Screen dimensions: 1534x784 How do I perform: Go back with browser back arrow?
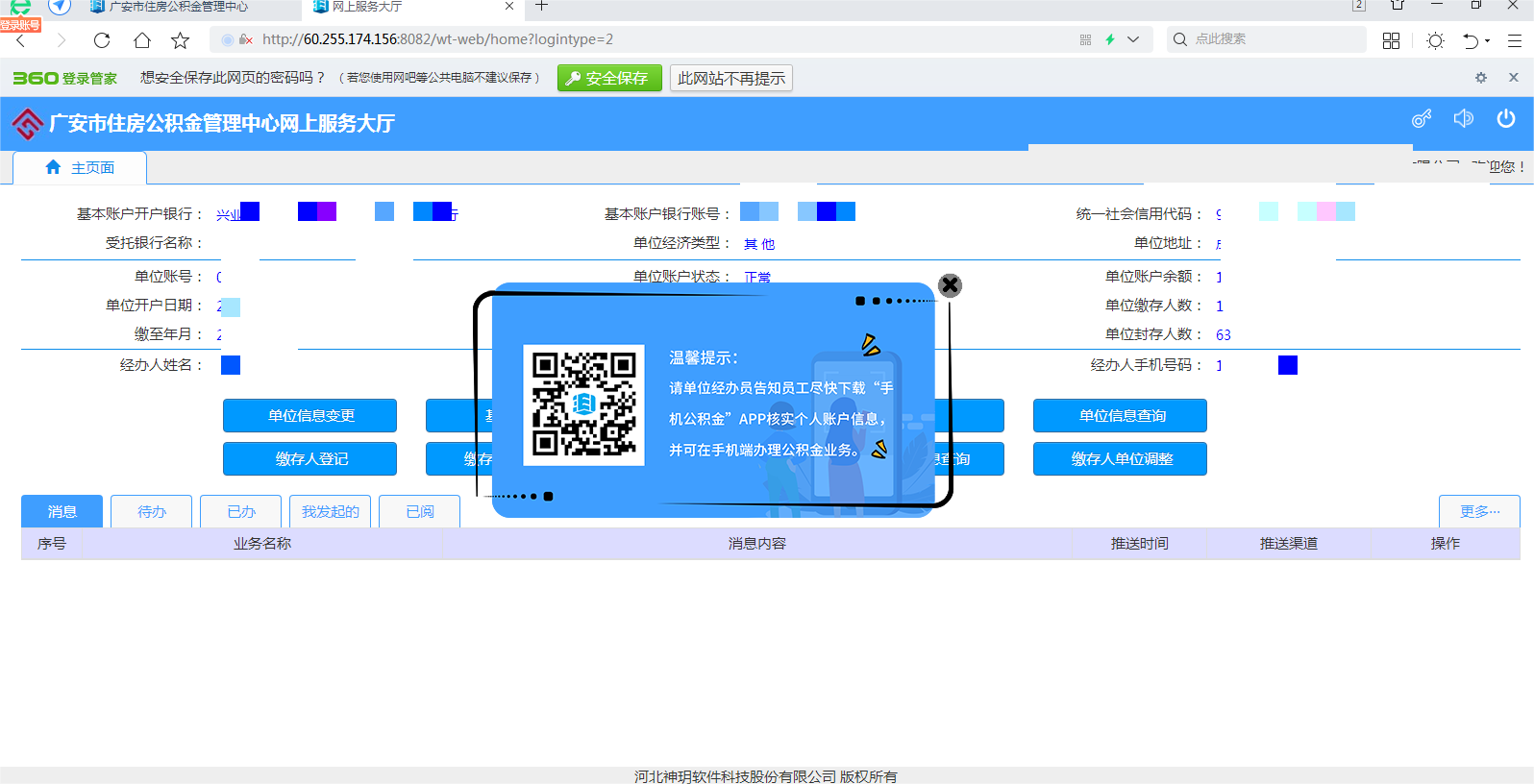[21, 40]
